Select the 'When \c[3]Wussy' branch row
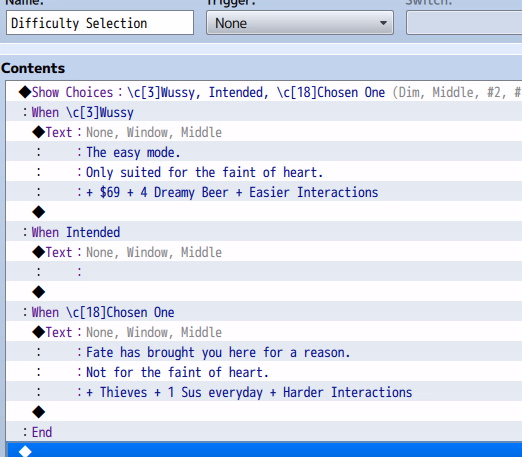 tap(264, 112)
